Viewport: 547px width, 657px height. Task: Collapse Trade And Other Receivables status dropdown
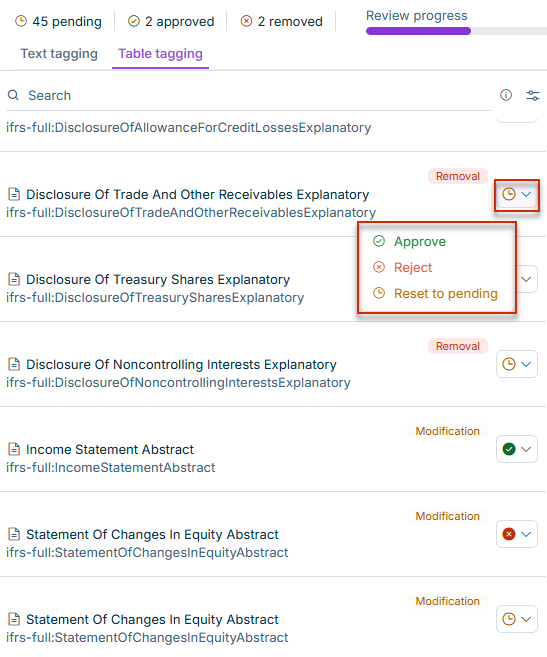click(x=517, y=194)
